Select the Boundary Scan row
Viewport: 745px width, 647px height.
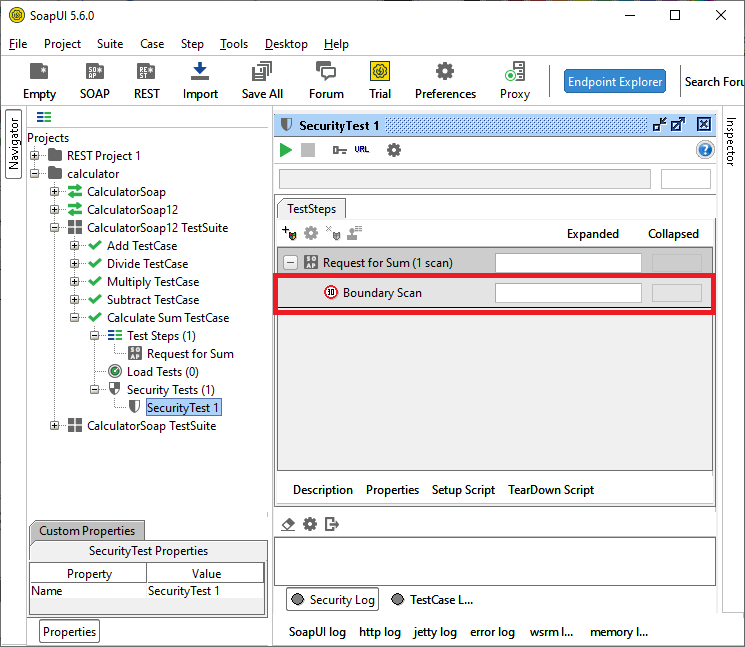(x=494, y=293)
